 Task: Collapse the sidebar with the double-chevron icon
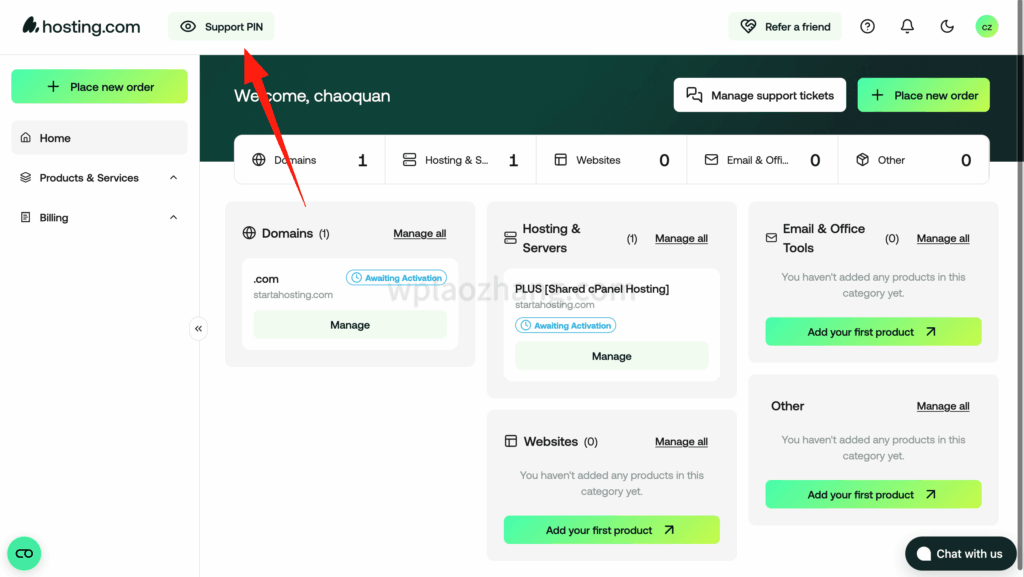click(198, 328)
